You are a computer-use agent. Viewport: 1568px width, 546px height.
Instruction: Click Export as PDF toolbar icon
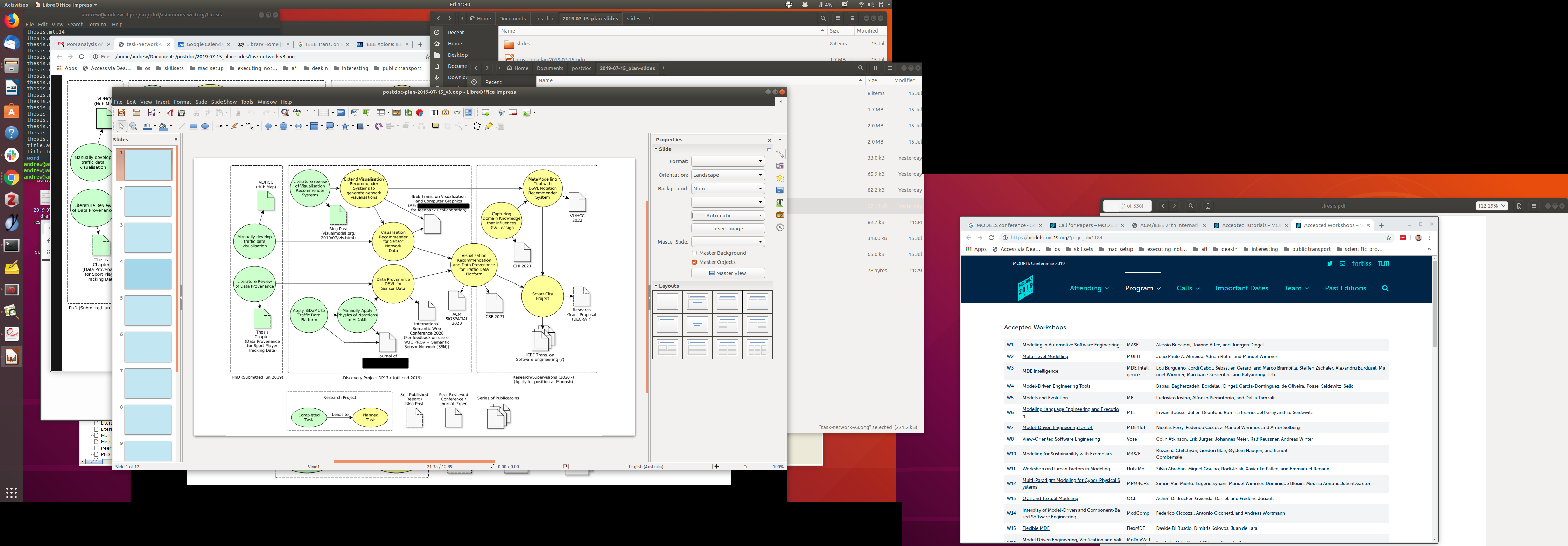(x=170, y=113)
